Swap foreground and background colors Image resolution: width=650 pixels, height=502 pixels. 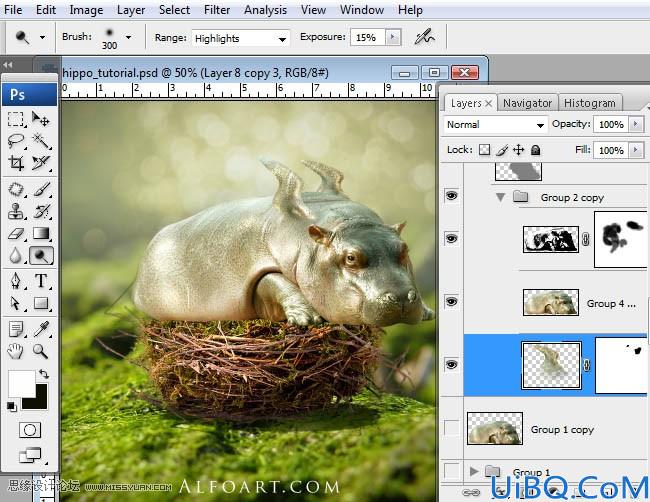[x=44, y=374]
